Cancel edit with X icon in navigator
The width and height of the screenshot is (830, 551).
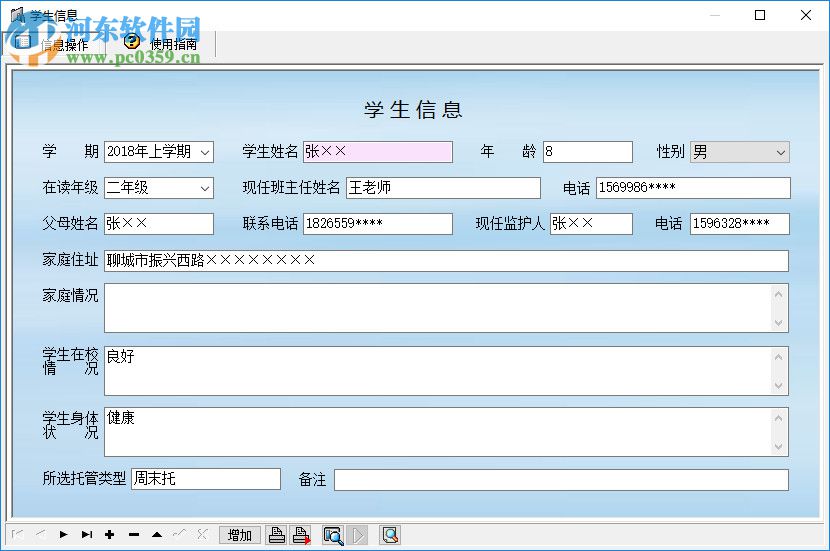(202, 535)
